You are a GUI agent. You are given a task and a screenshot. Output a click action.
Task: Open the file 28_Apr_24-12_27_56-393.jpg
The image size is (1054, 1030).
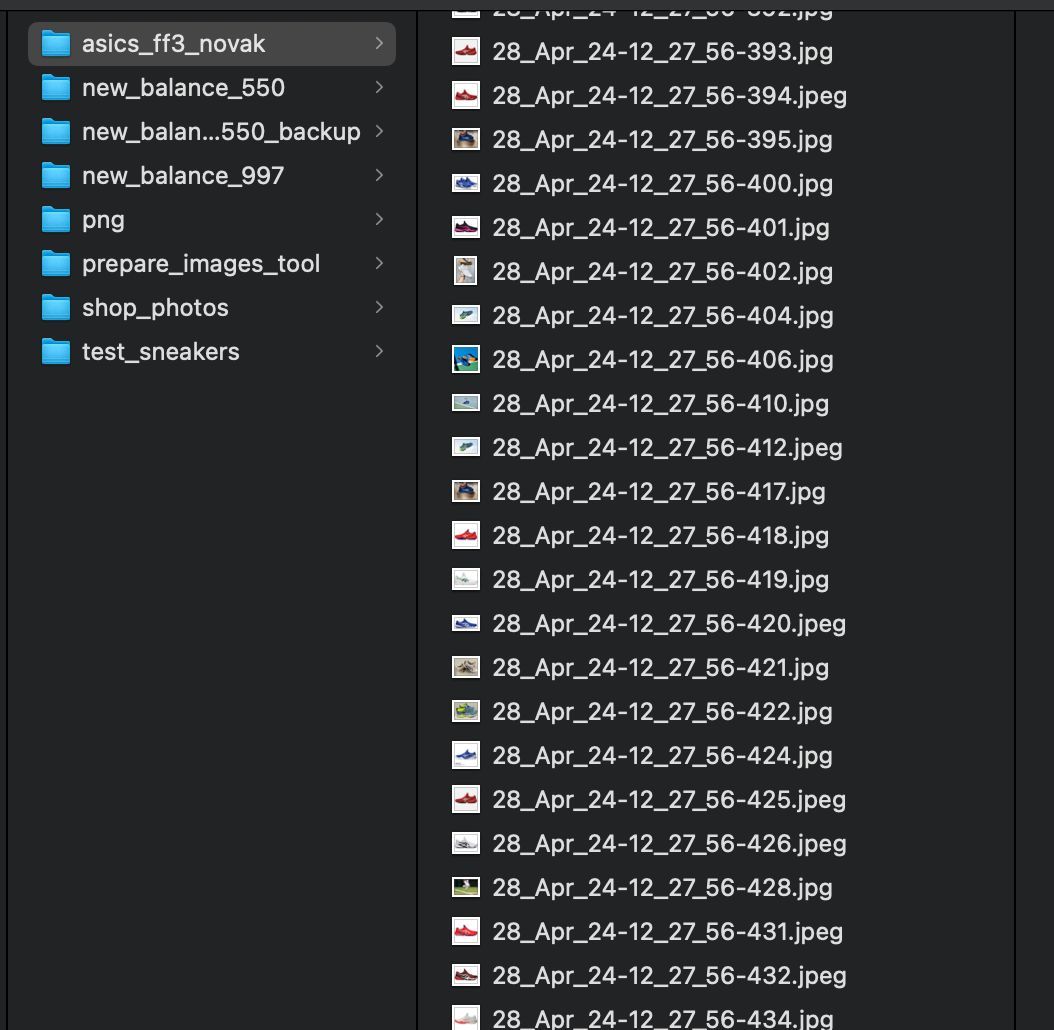[x=661, y=51]
